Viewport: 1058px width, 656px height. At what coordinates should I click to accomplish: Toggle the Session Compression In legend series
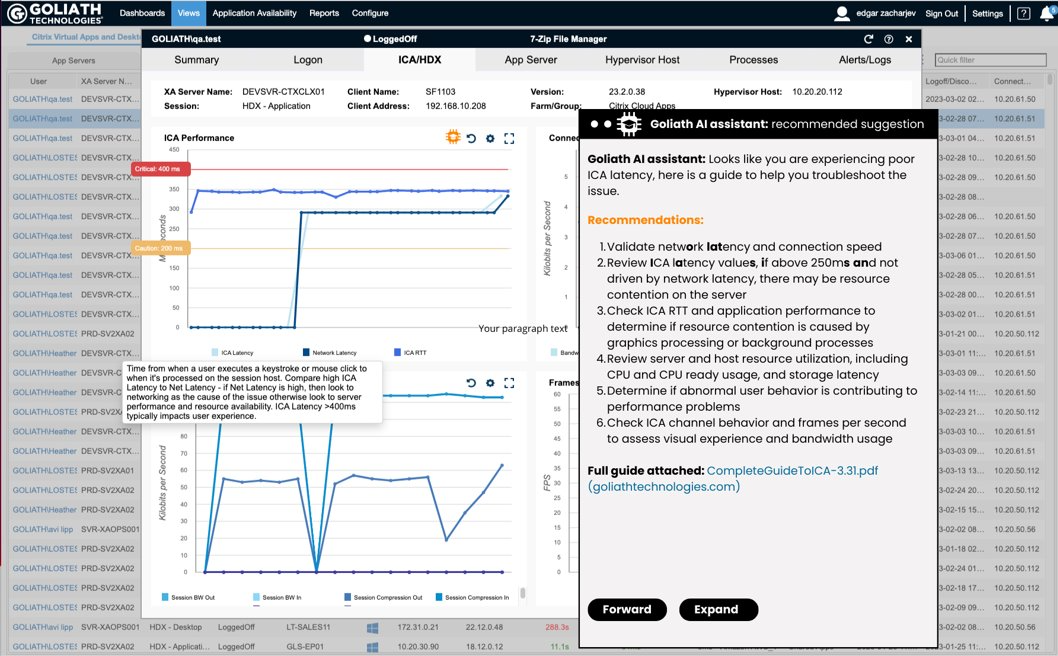(x=472, y=597)
